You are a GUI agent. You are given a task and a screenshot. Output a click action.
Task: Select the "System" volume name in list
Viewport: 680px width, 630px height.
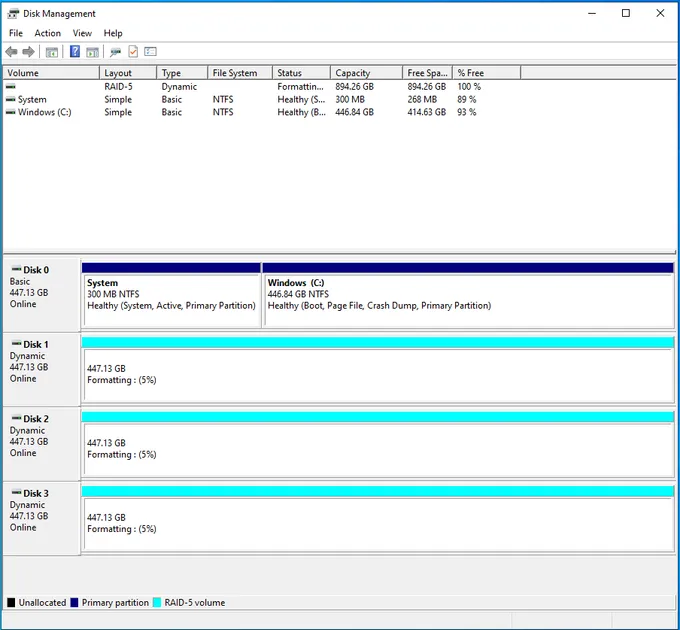pyautogui.click(x=32, y=99)
